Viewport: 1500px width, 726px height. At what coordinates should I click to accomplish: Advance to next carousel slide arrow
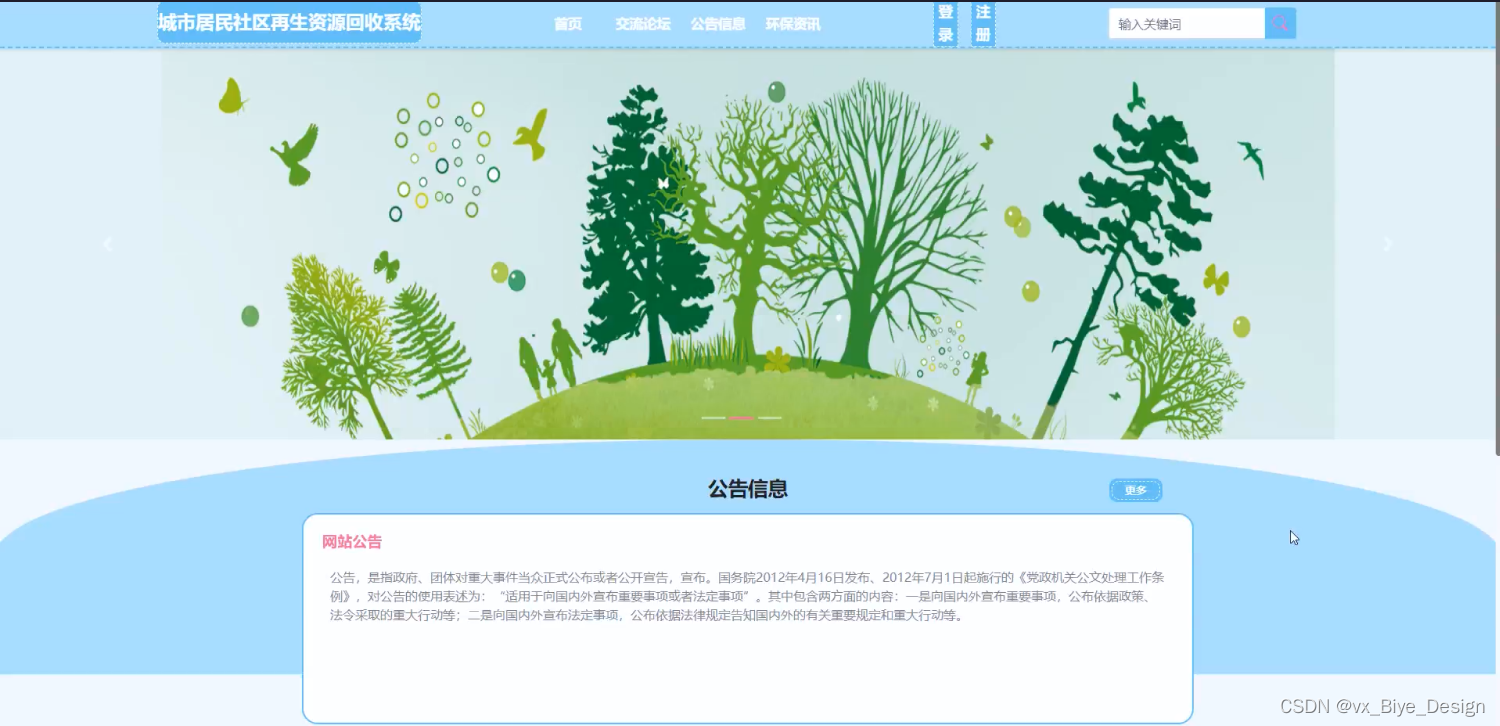[1387, 244]
